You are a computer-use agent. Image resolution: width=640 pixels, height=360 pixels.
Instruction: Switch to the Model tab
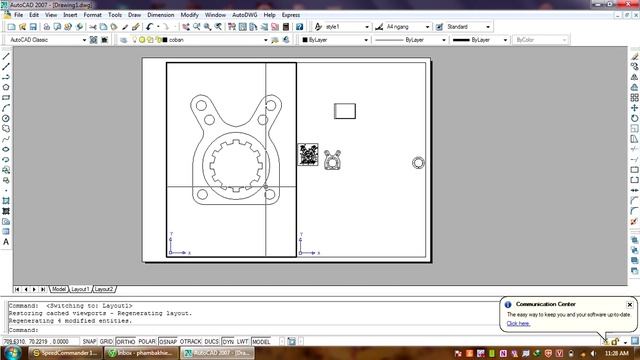click(x=58, y=289)
